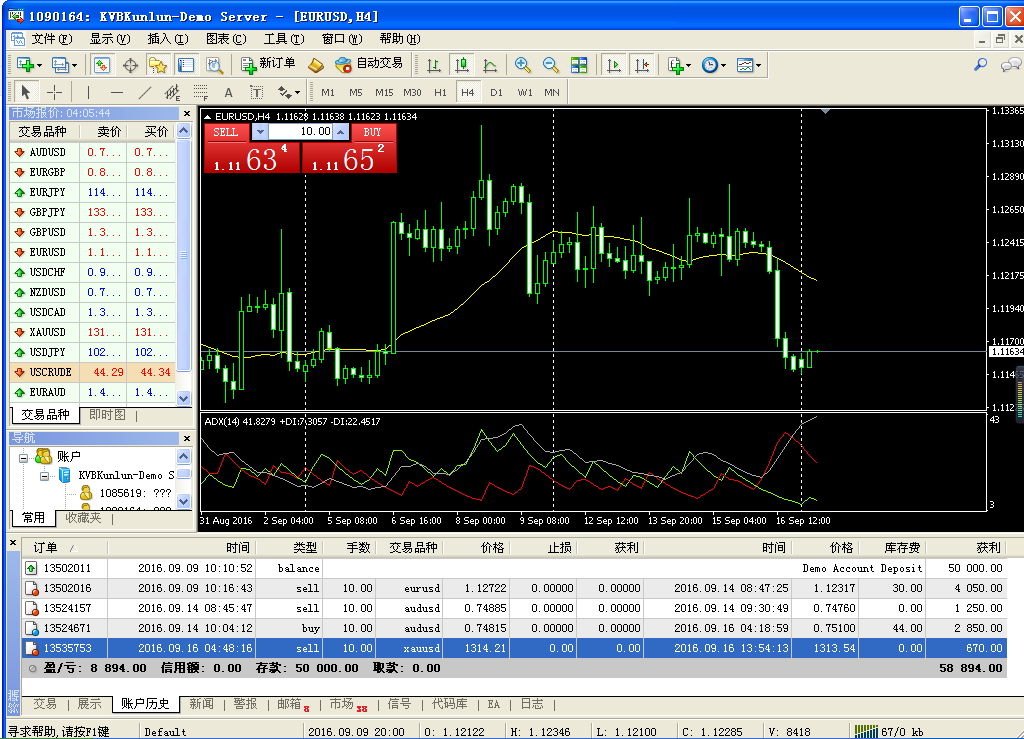Open the 工具(T) menu
Screen dimensions: 1024x739
point(284,39)
